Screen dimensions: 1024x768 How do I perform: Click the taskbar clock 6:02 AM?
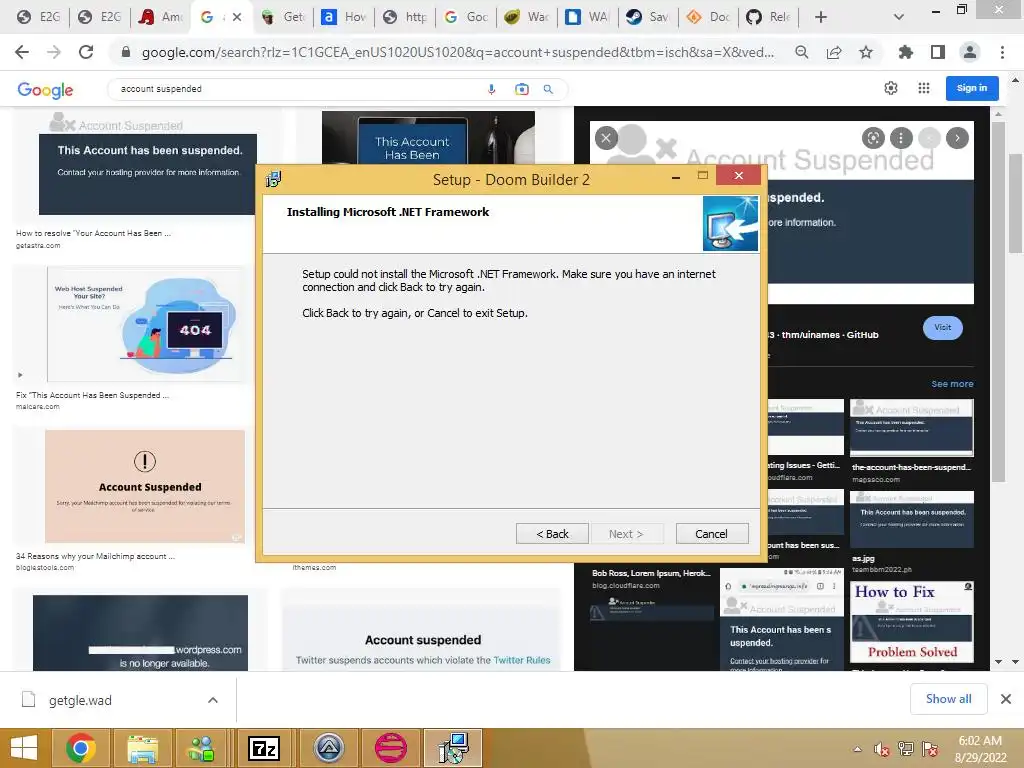pos(980,741)
